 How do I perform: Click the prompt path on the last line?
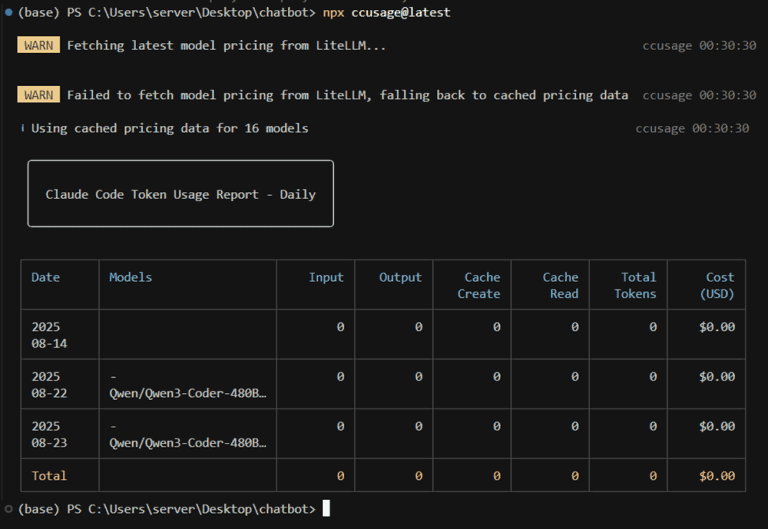pos(202,509)
